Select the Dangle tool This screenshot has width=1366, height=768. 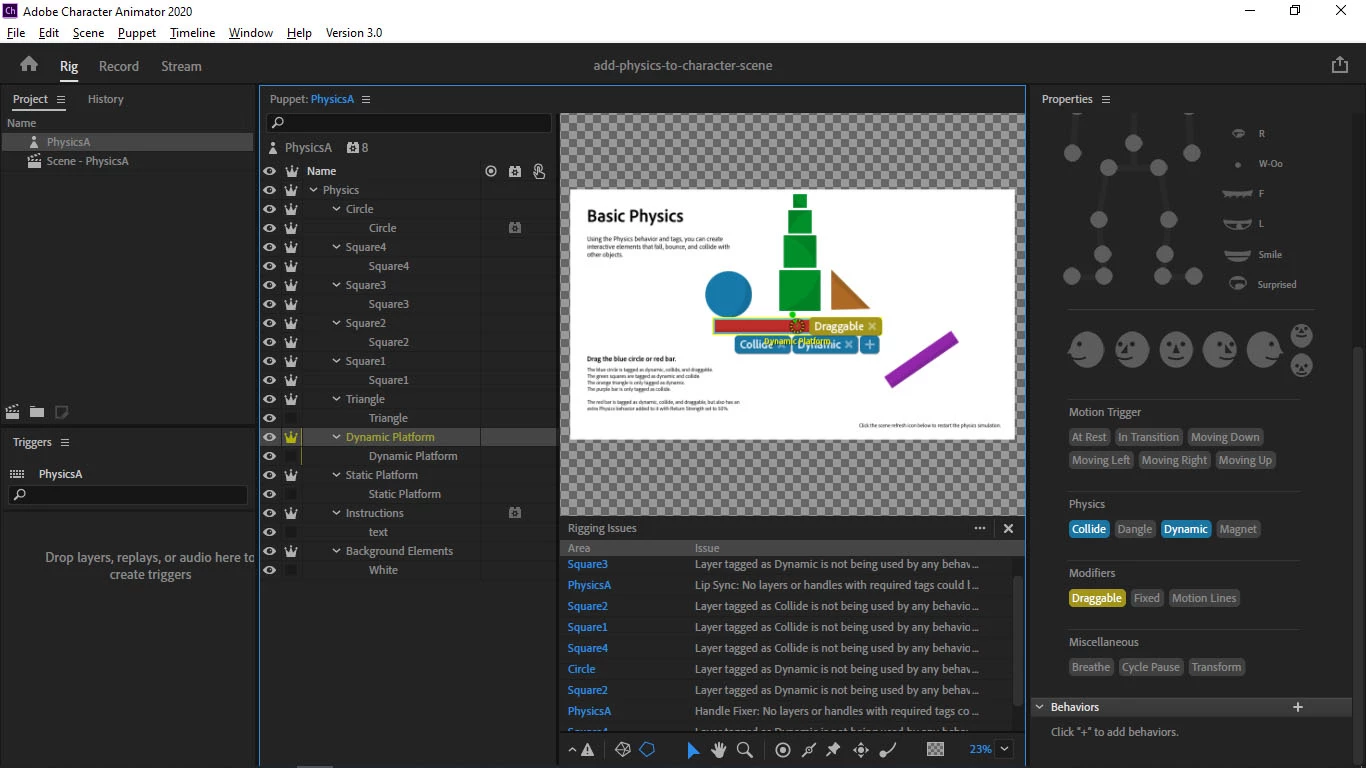pos(887,749)
